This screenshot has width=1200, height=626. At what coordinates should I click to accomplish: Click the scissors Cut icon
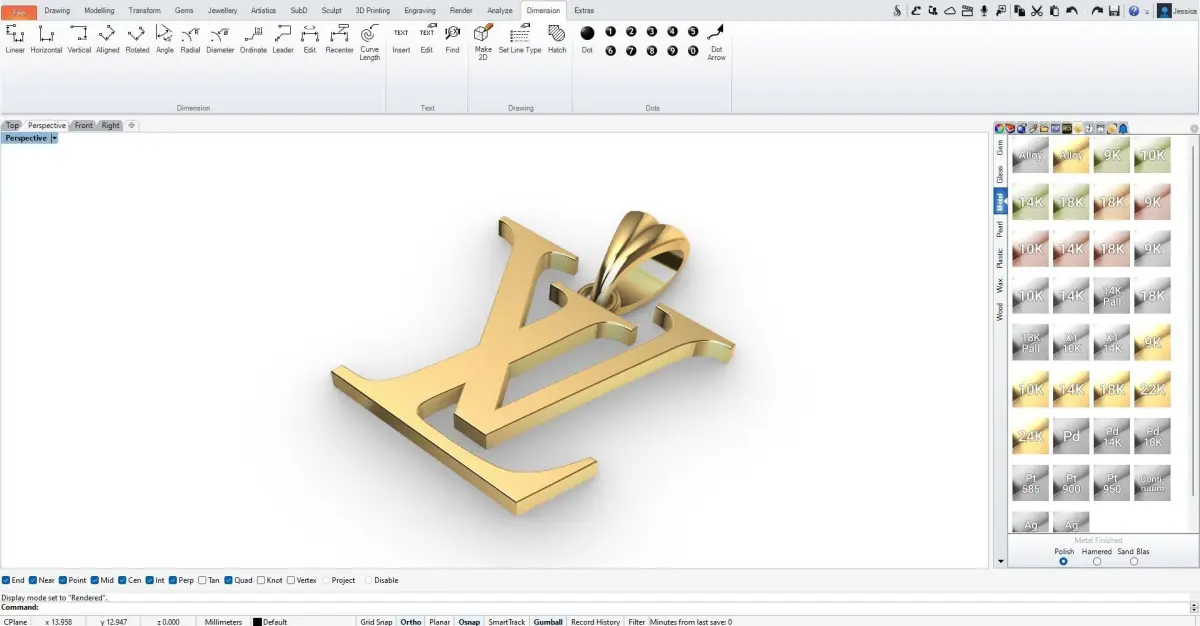[x=1037, y=10]
